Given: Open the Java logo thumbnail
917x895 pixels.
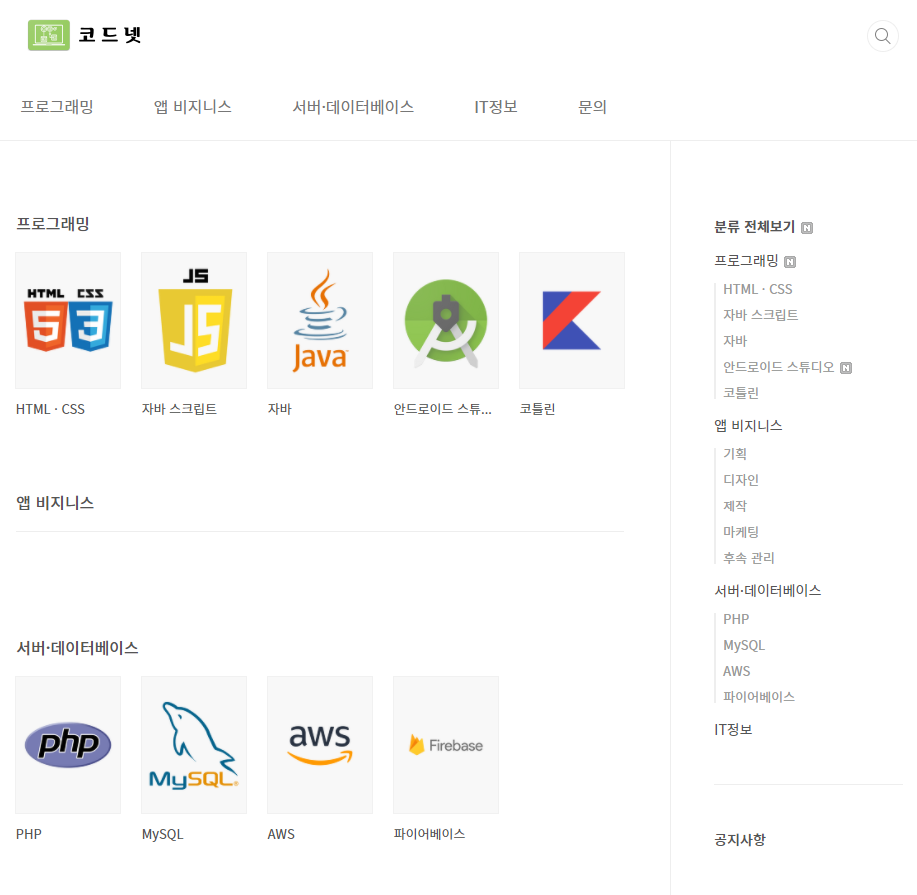Looking at the screenshot, I should point(320,321).
